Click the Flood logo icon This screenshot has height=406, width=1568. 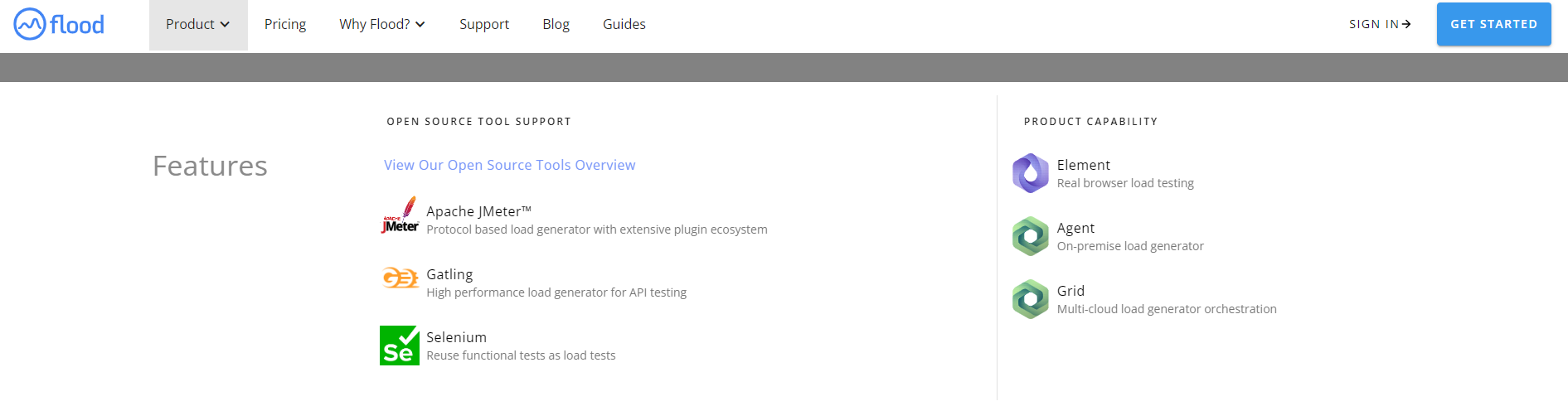(30, 24)
